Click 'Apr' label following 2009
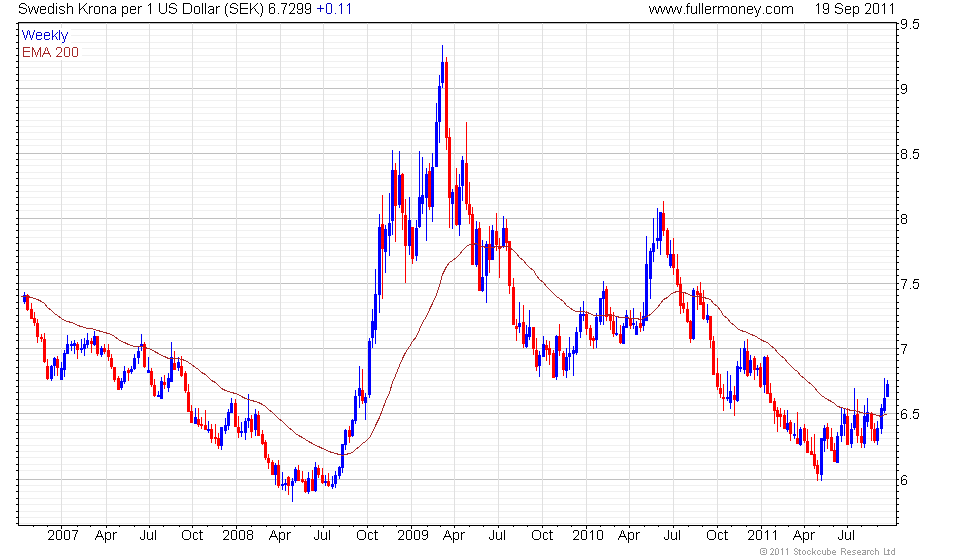Screen dimensions: 980x560 (x=454, y=536)
